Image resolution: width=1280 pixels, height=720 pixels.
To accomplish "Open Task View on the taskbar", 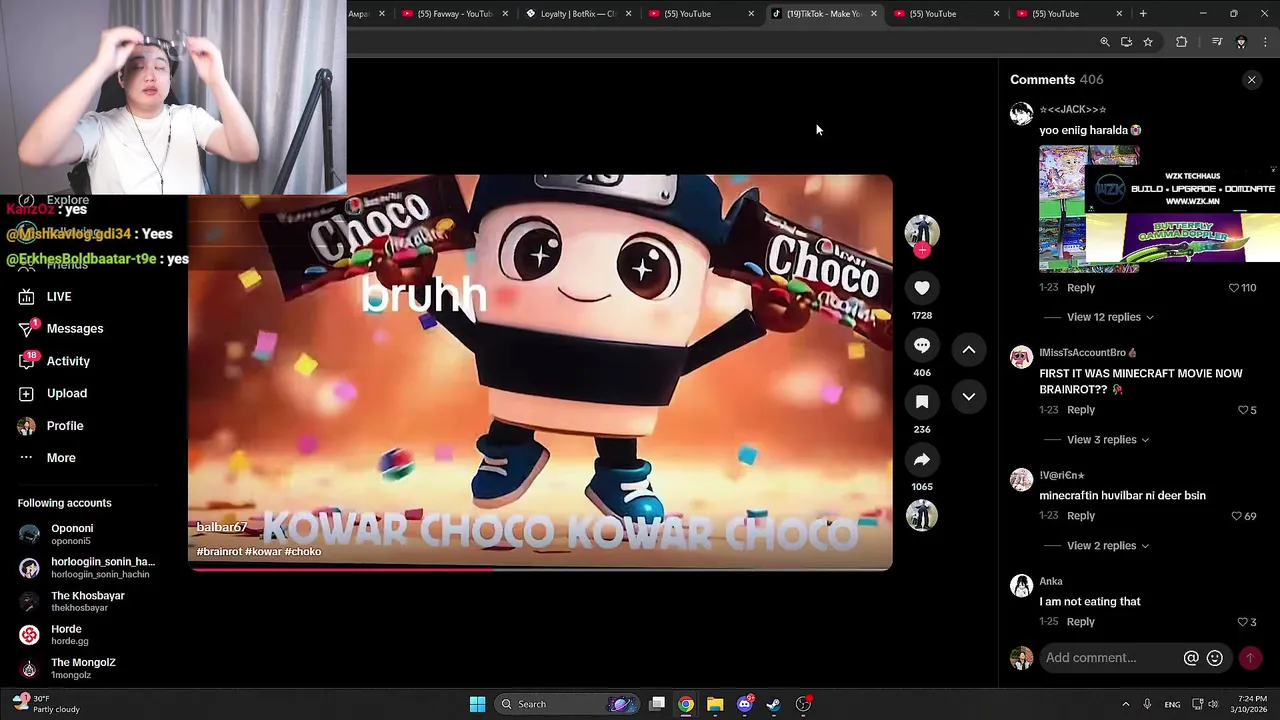I will (x=657, y=704).
